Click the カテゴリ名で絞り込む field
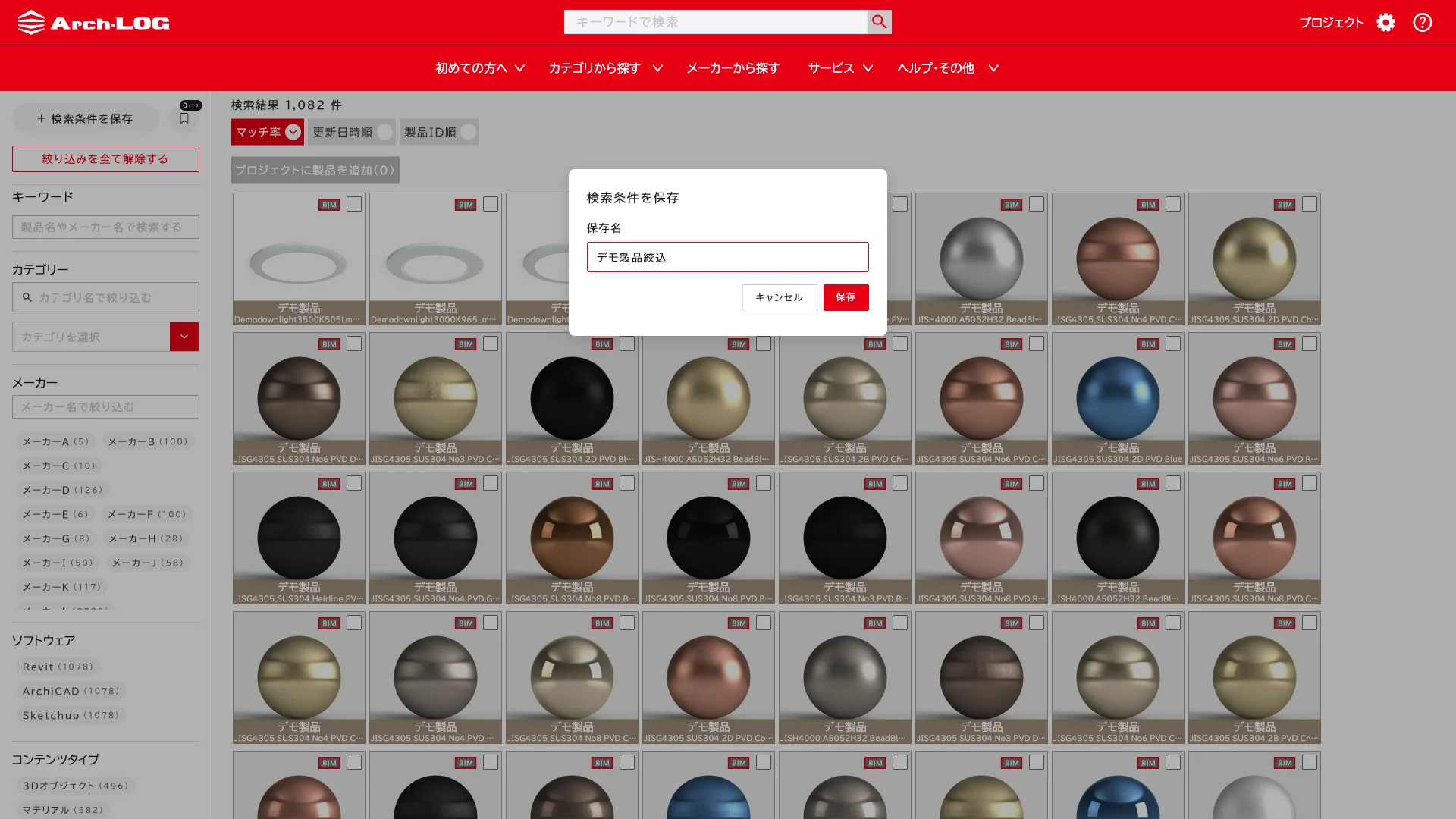This screenshot has height=819, width=1456. tap(105, 297)
